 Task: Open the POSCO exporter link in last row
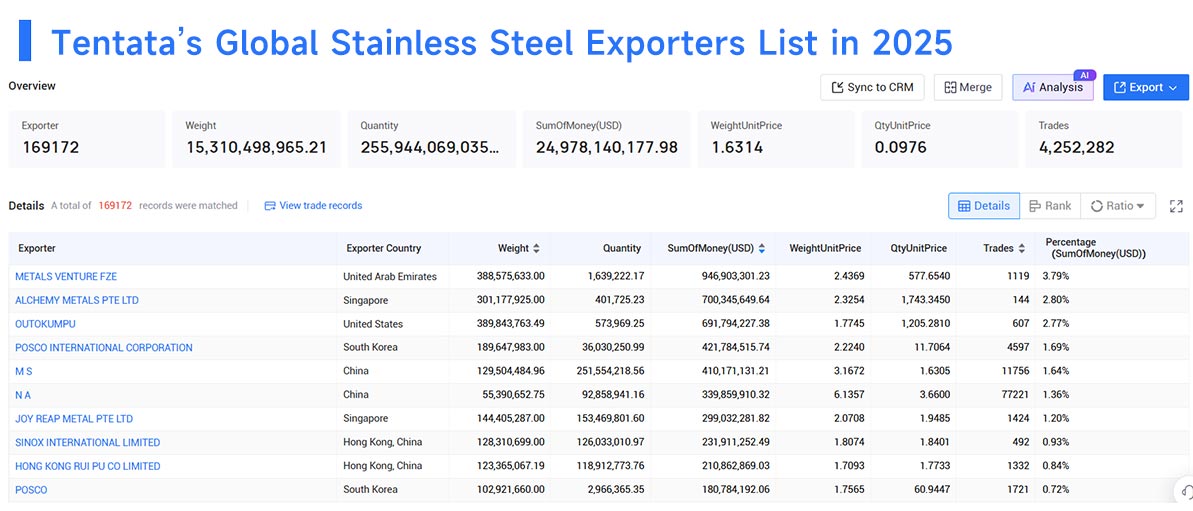click(x=31, y=490)
